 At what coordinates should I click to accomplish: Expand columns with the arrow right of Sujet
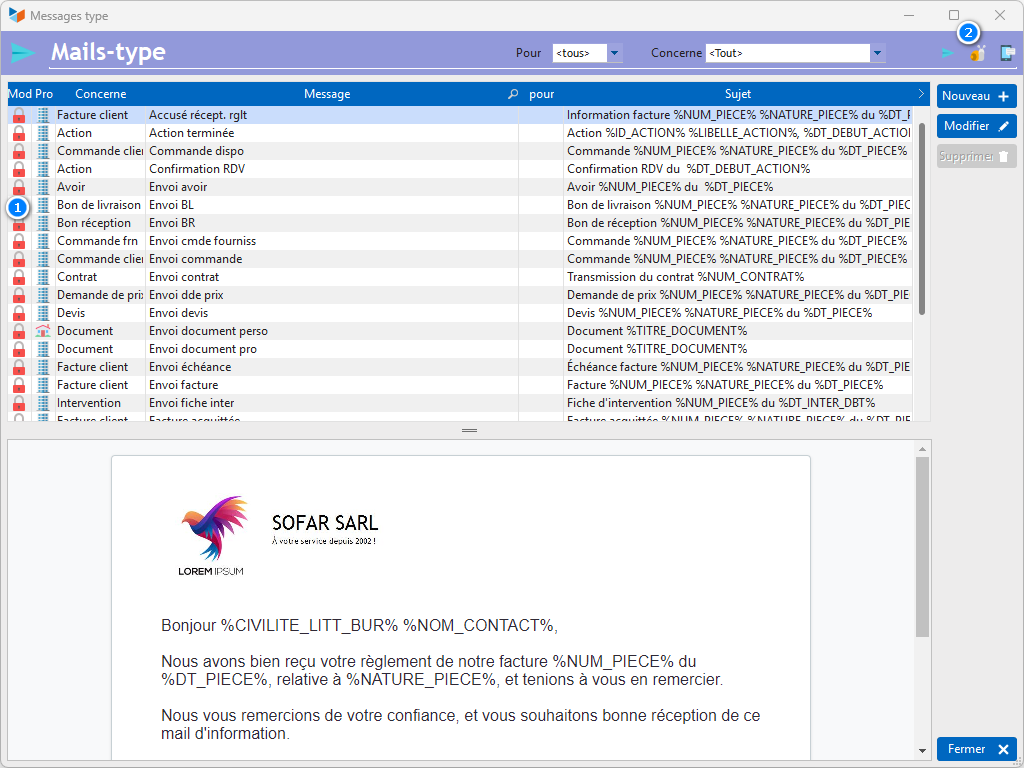pyautogui.click(x=921, y=94)
